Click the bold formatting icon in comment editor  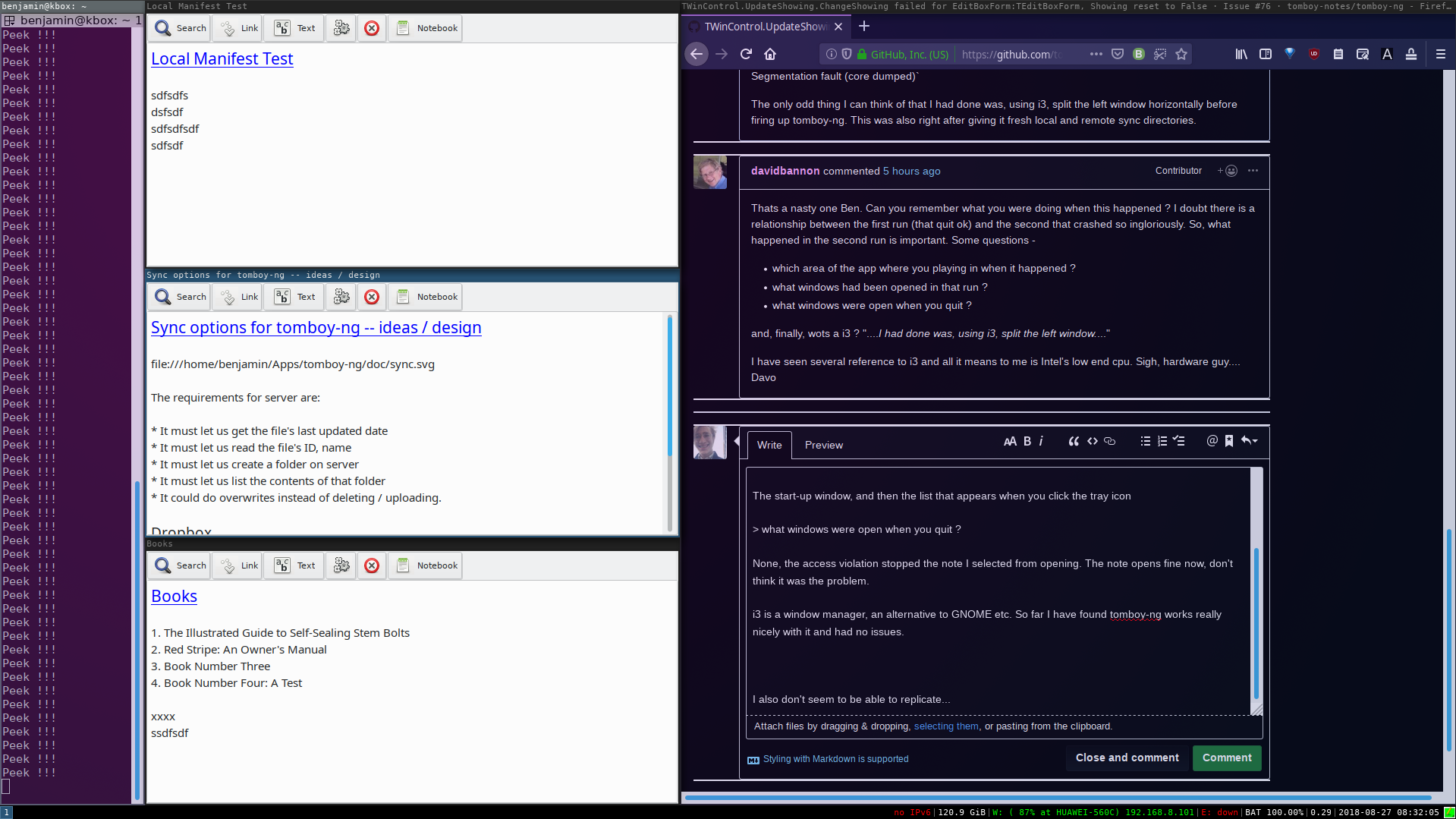(1027, 441)
